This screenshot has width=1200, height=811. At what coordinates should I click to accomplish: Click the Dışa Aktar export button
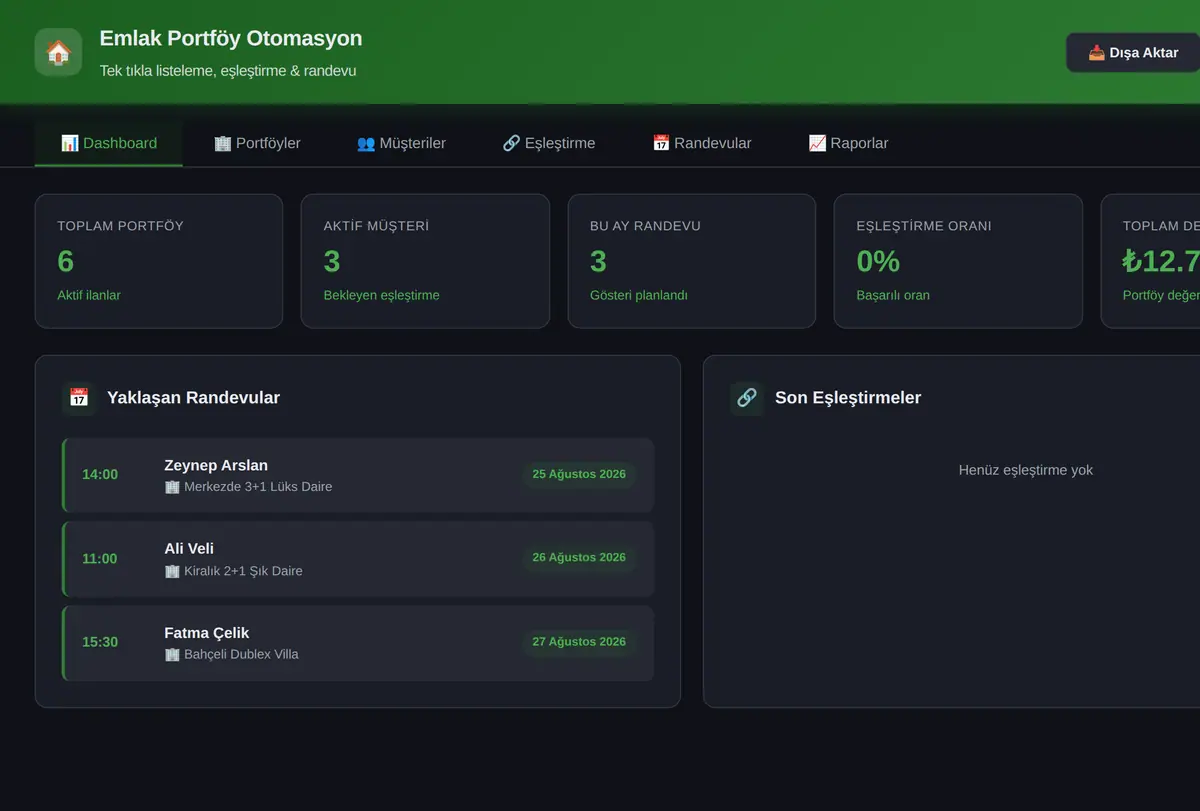[1133, 52]
